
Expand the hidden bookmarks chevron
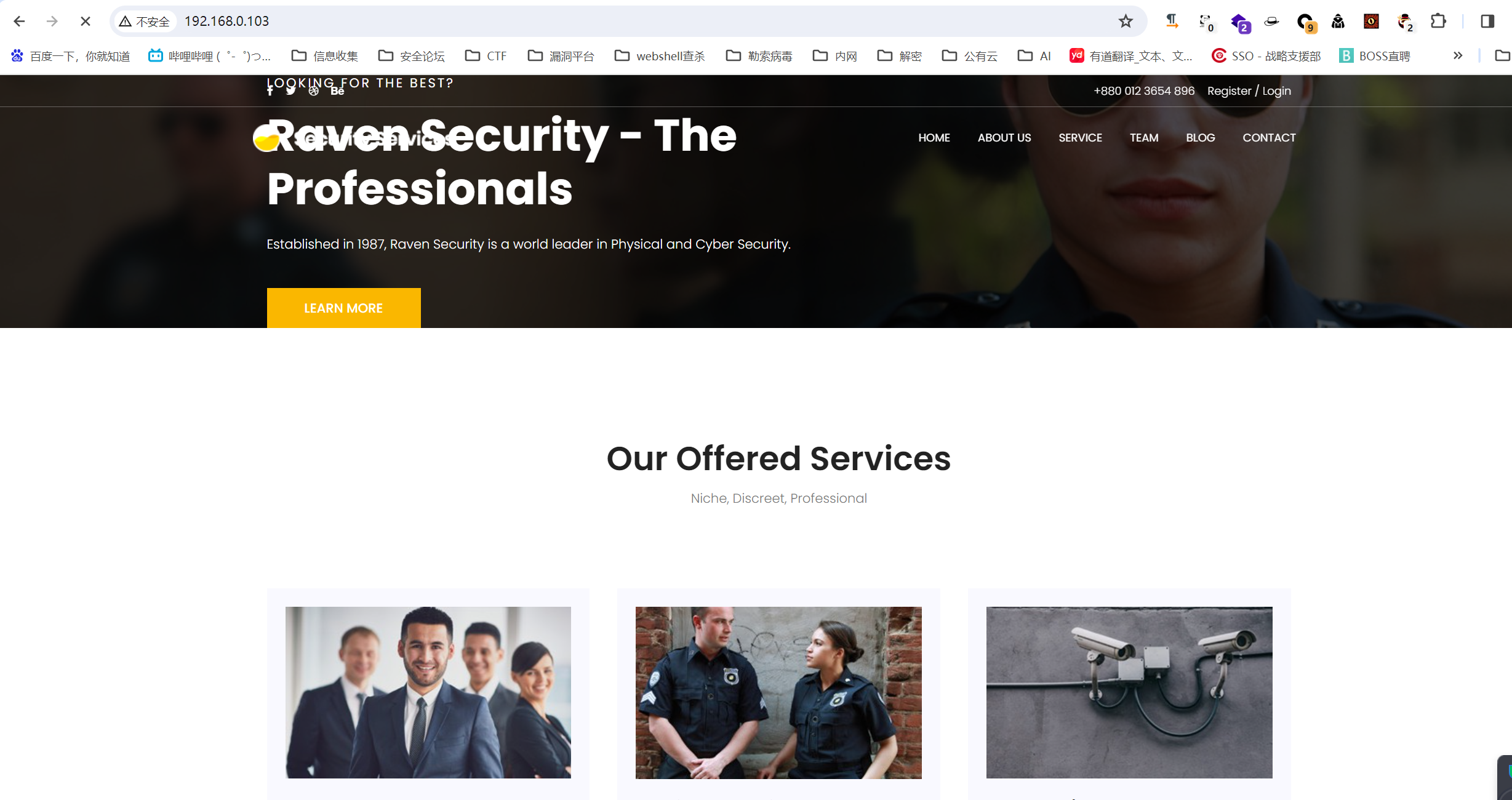tap(1458, 56)
